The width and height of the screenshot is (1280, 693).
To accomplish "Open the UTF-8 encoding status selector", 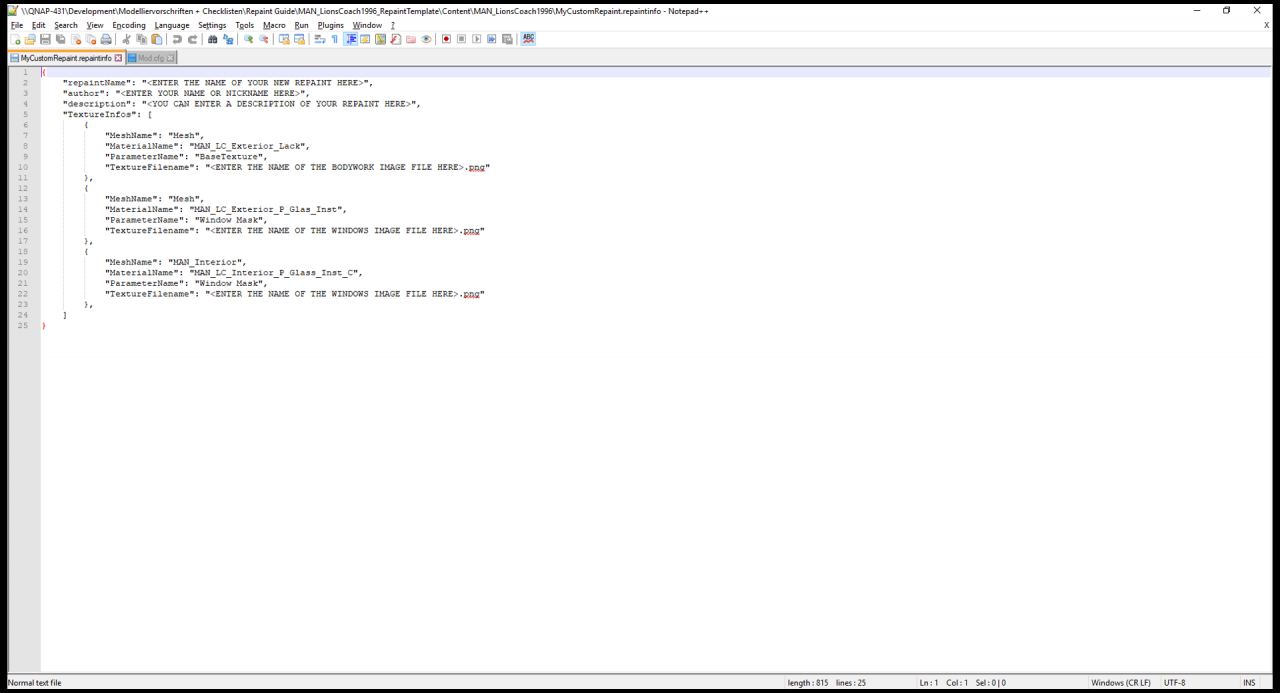I will tap(1174, 683).
